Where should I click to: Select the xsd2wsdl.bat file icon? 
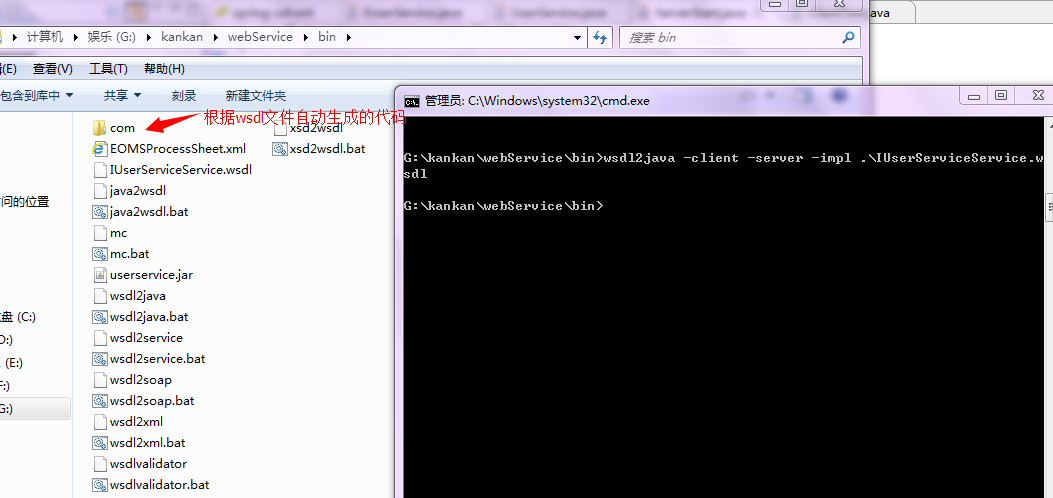279,148
